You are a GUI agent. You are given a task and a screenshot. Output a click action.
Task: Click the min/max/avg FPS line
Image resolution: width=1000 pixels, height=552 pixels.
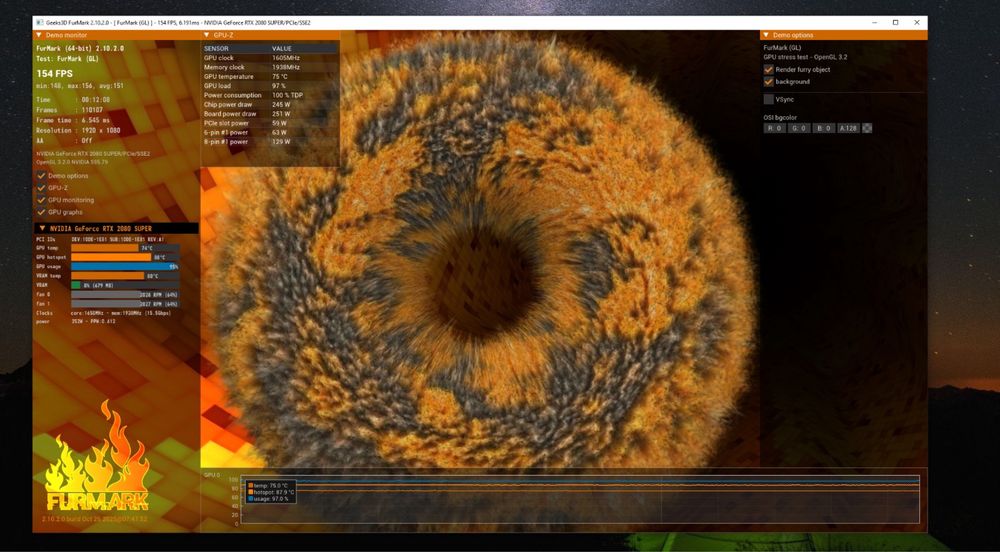(x=80, y=85)
